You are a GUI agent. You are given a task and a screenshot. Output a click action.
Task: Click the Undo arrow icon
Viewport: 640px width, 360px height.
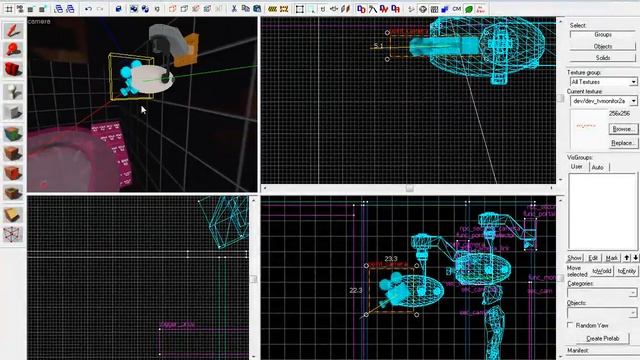tap(88, 9)
